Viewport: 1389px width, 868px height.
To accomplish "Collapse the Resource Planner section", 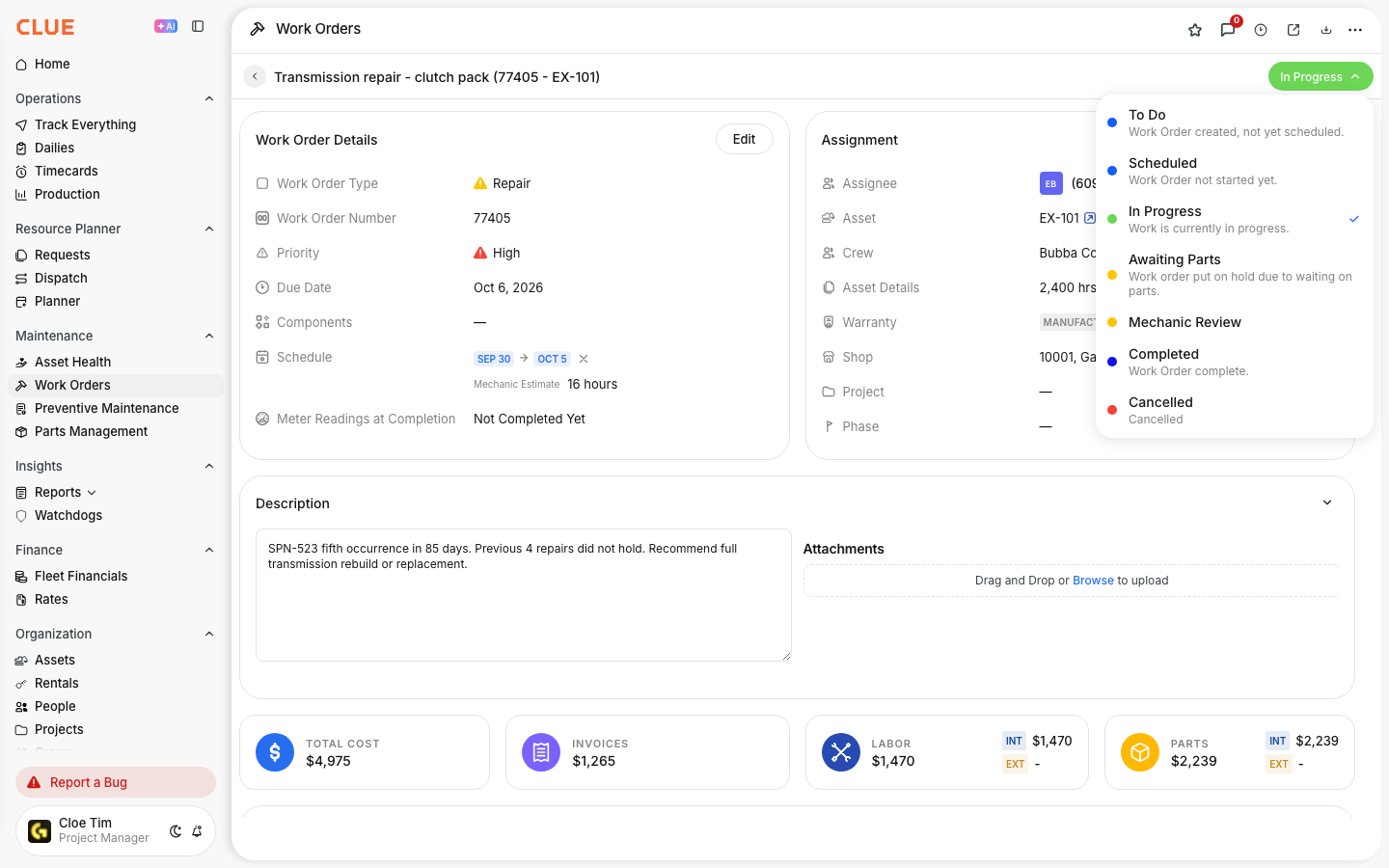I will 209,229.
